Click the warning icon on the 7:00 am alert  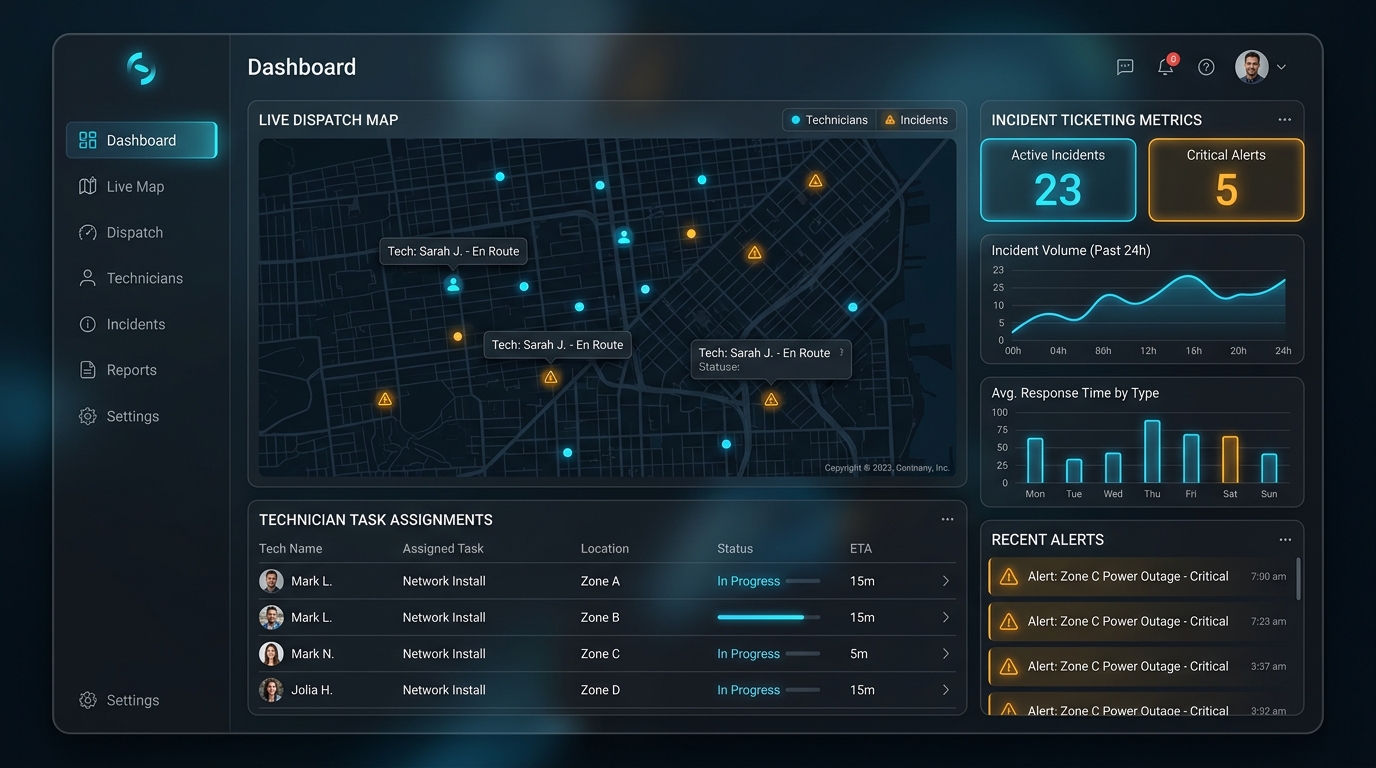pyautogui.click(x=1009, y=576)
